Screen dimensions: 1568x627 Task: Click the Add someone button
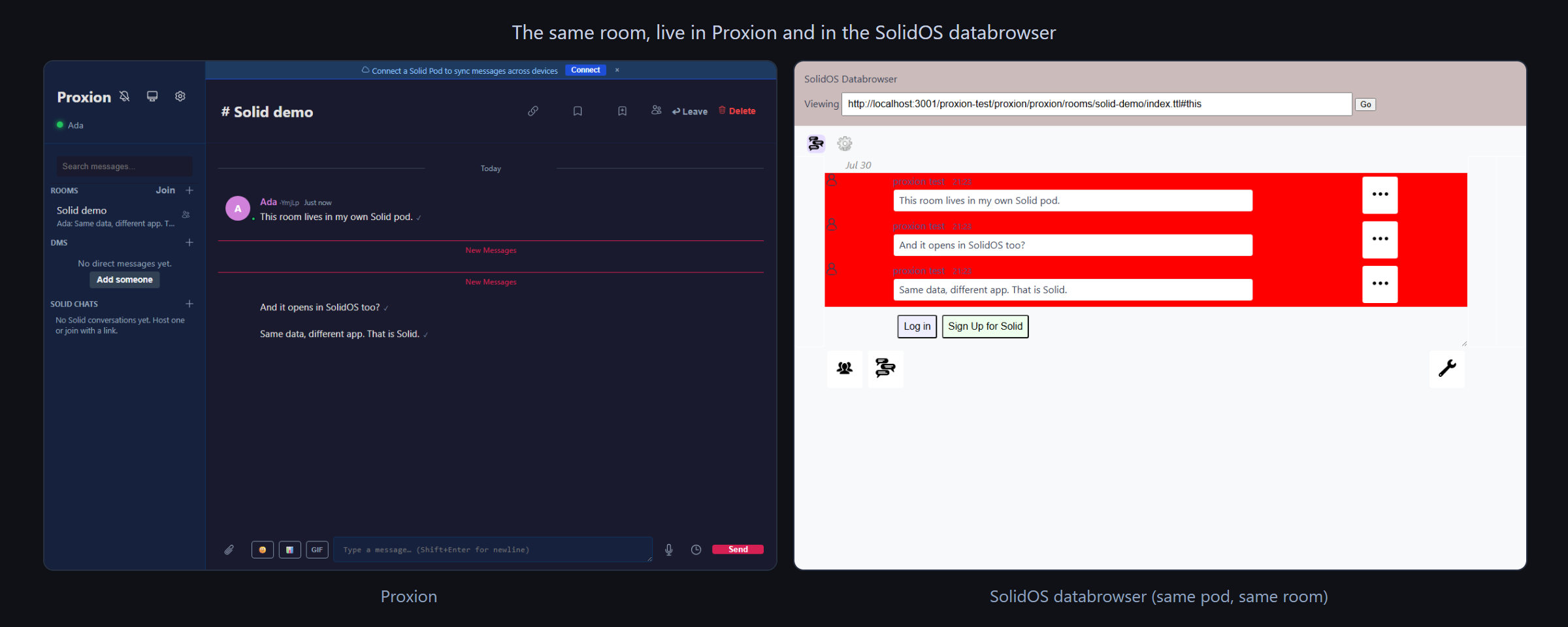tap(125, 280)
